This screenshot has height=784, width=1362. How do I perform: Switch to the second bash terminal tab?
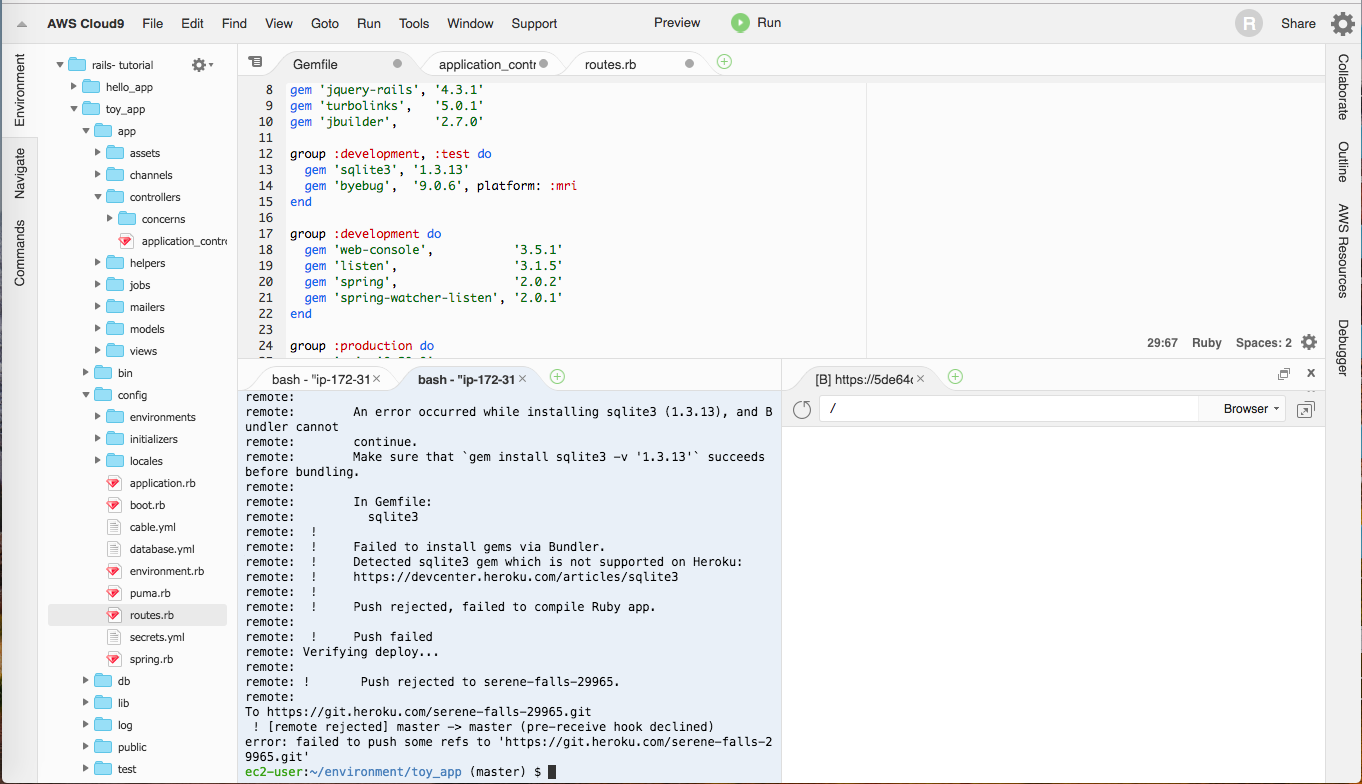pos(466,378)
